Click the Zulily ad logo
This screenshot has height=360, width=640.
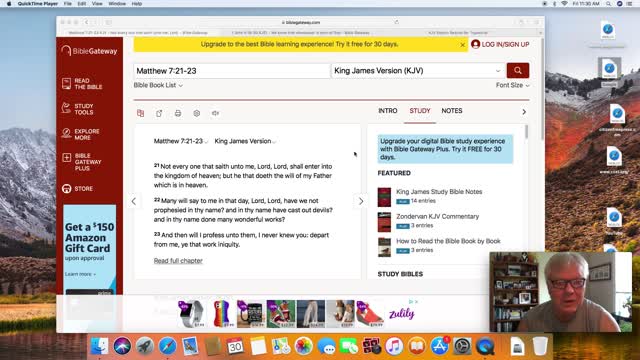point(402,314)
